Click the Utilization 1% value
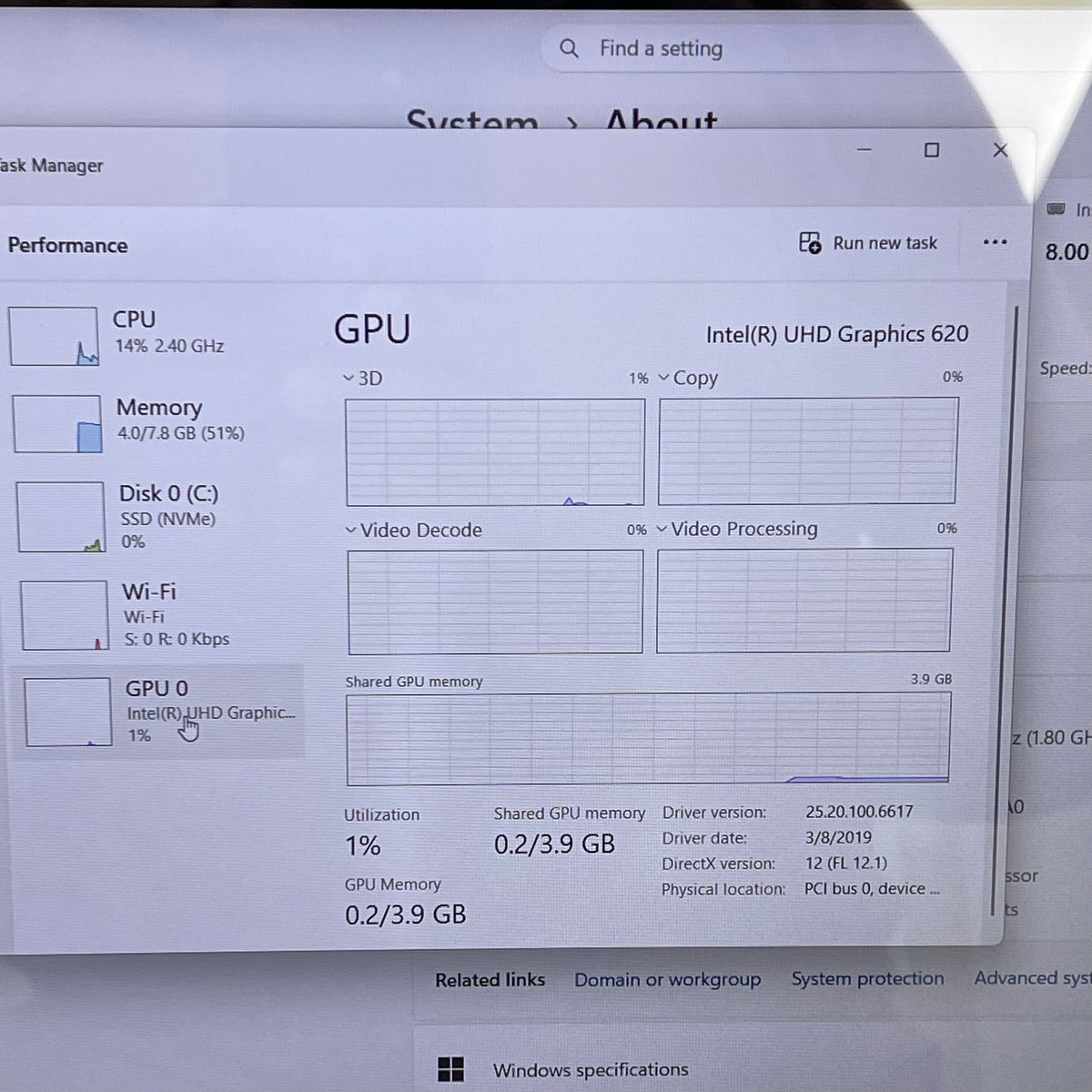Viewport: 1092px width, 1092px height. (x=362, y=846)
